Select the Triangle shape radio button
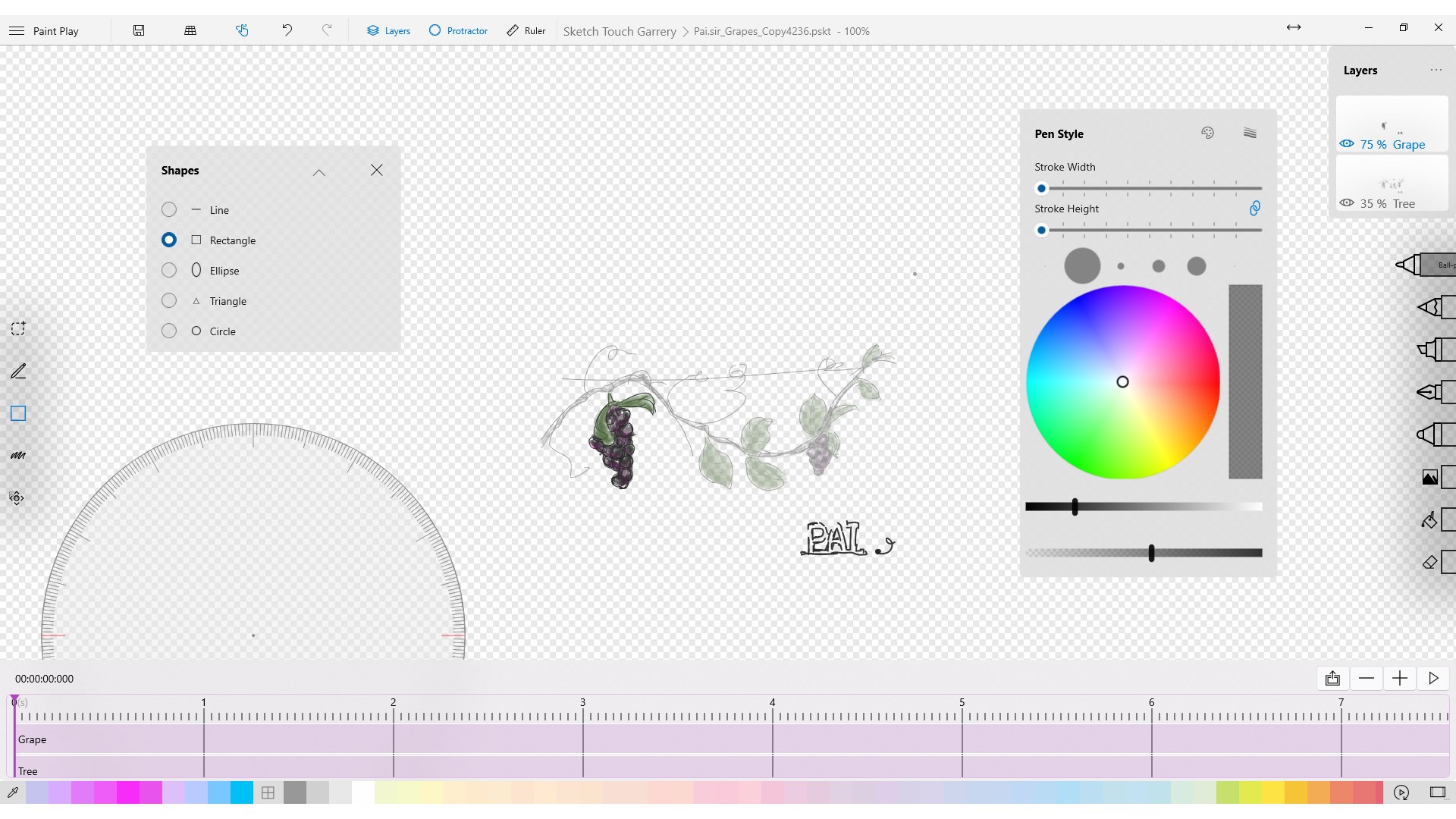The image size is (1456, 819). click(x=169, y=301)
